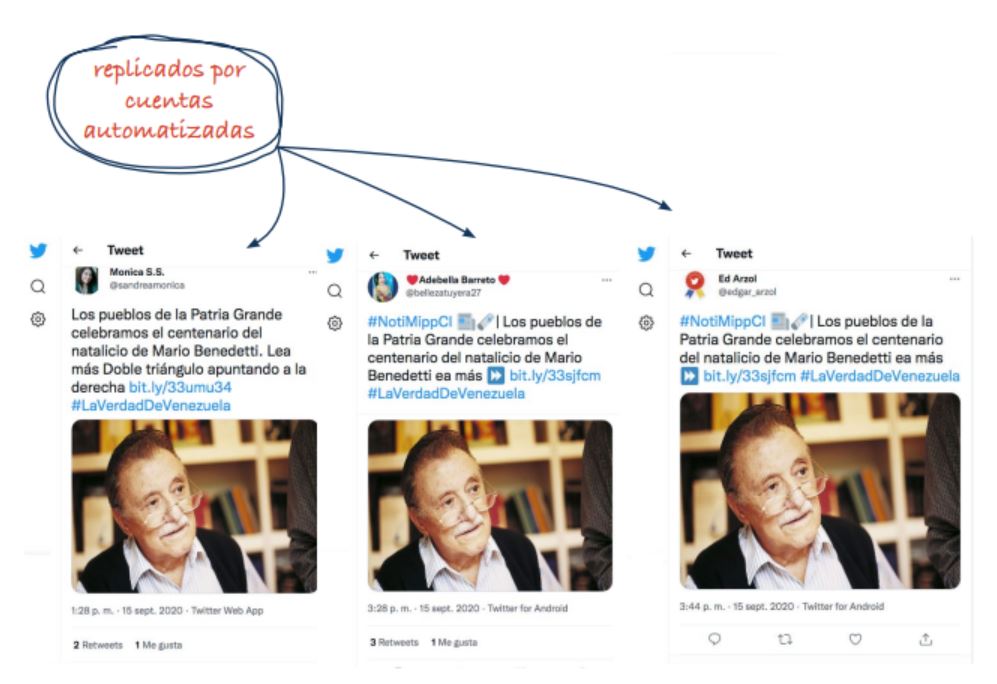View 3 Retweets on Adebella Barreto tweet
The image size is (997, 684).
tap(394, 643)
